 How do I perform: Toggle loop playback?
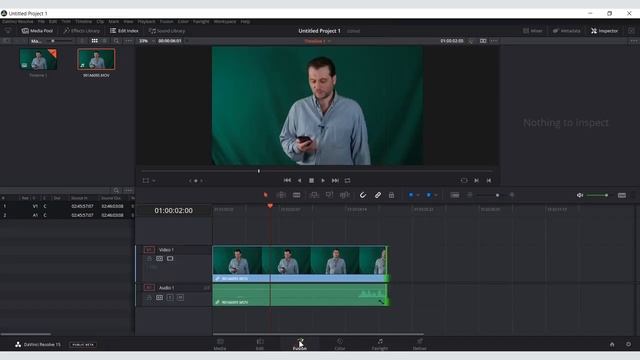pos(347,180)
